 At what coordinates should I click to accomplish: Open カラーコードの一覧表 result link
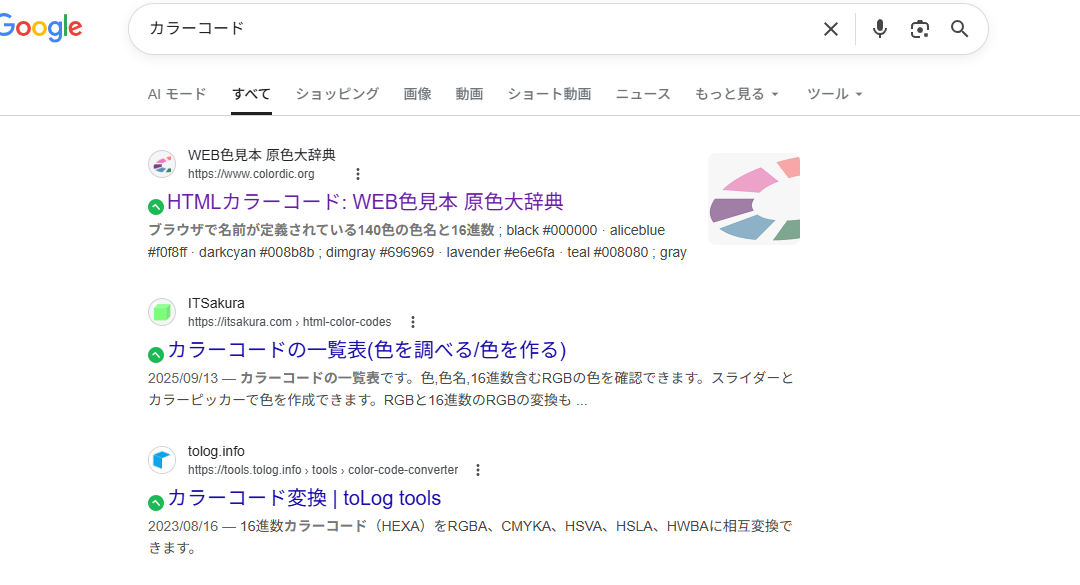(x=367, y=350)
